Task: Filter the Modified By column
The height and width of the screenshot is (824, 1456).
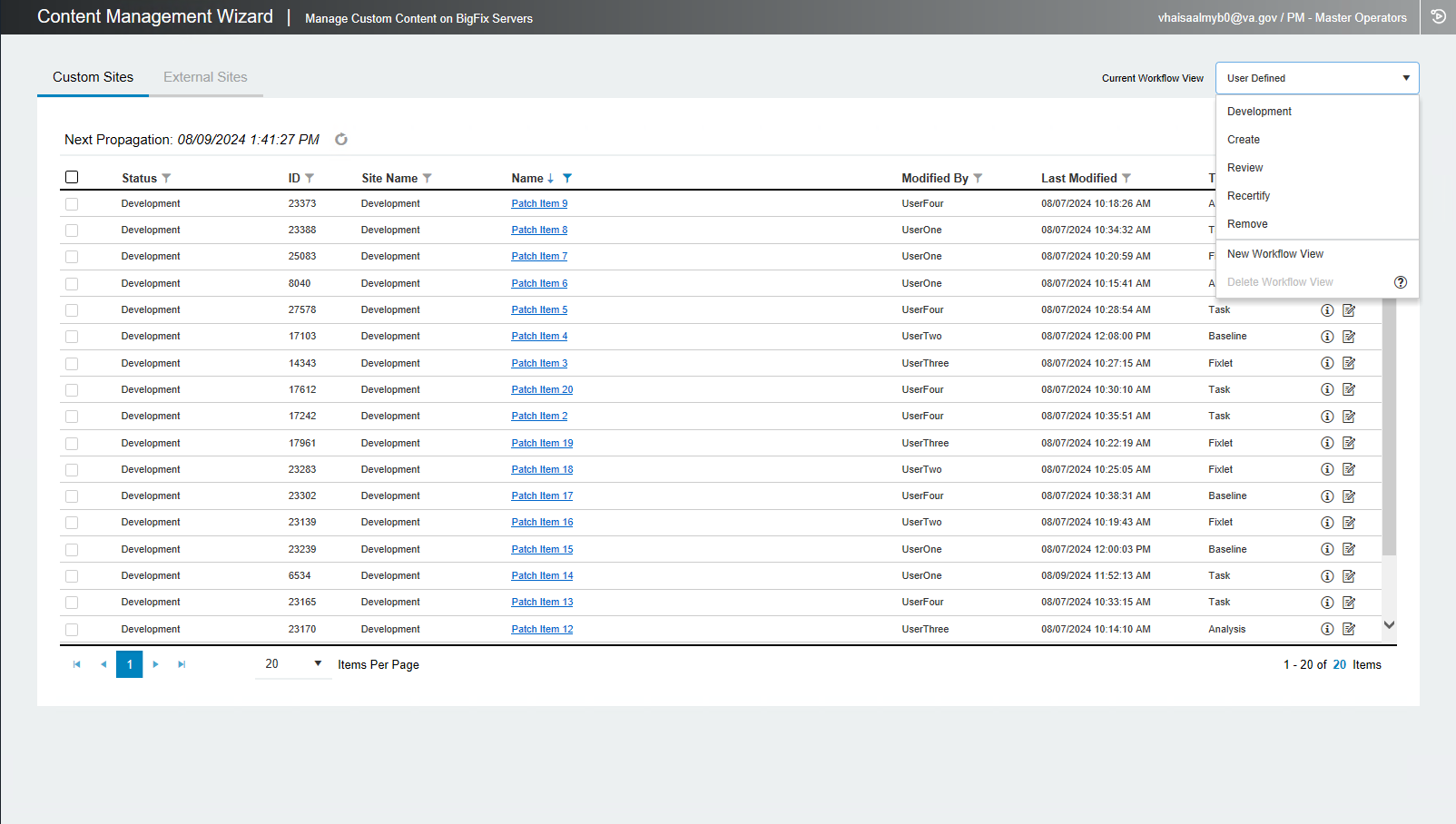Action: (978, 179)
